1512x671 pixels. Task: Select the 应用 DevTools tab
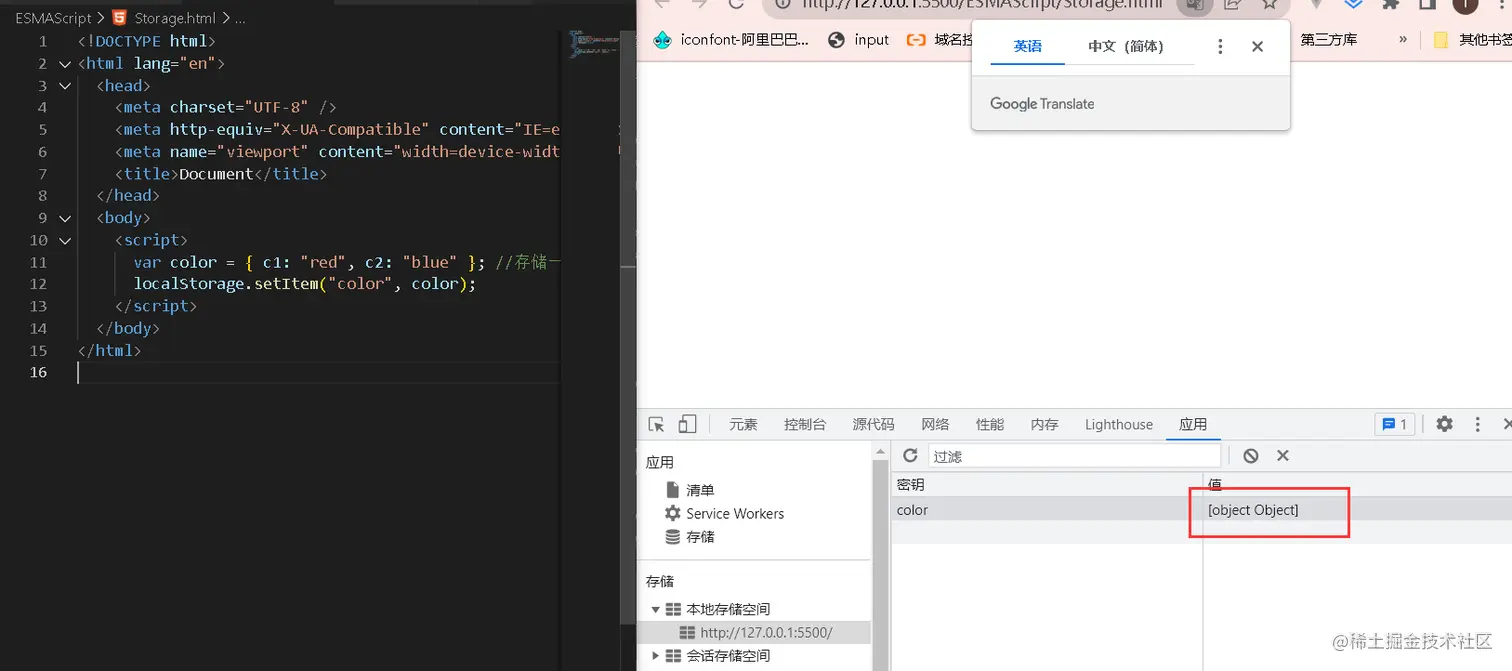click(1193, 424)
